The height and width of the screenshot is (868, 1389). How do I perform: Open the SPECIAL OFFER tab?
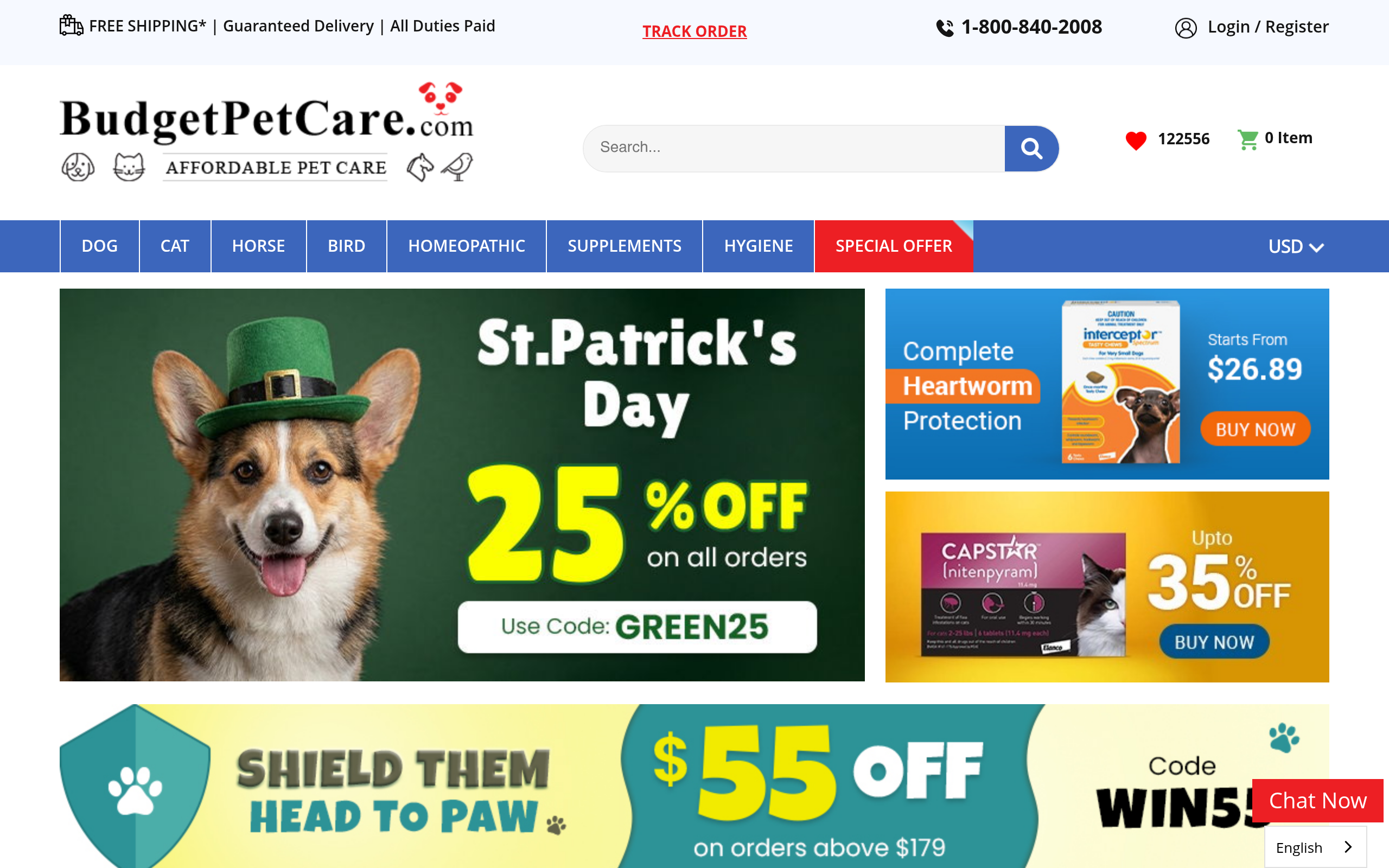tap(894, 246)
